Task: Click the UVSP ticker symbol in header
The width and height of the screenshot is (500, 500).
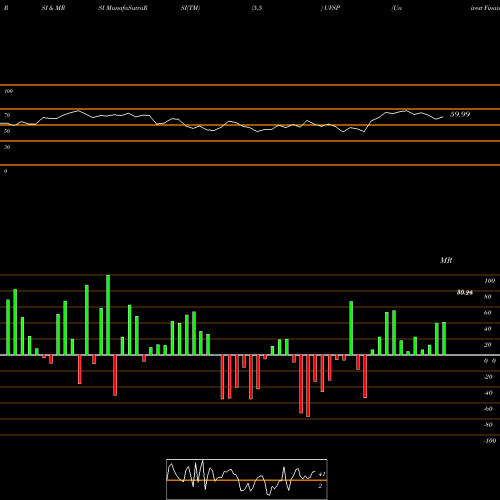Action: pyautogui.click(x=332, y=8)
